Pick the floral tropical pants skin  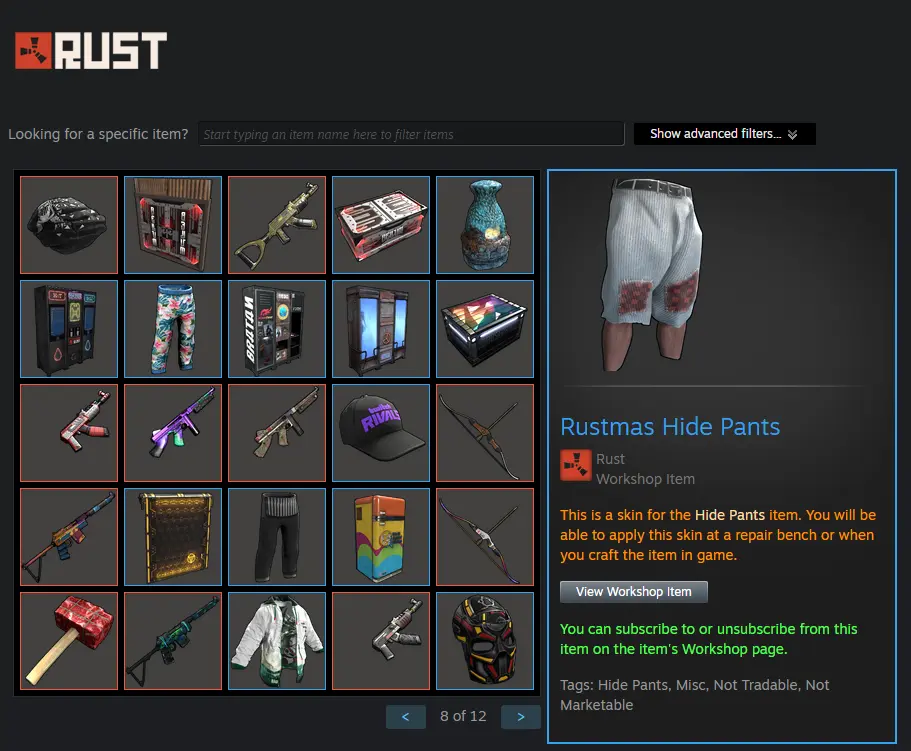[x=173, y=329]
